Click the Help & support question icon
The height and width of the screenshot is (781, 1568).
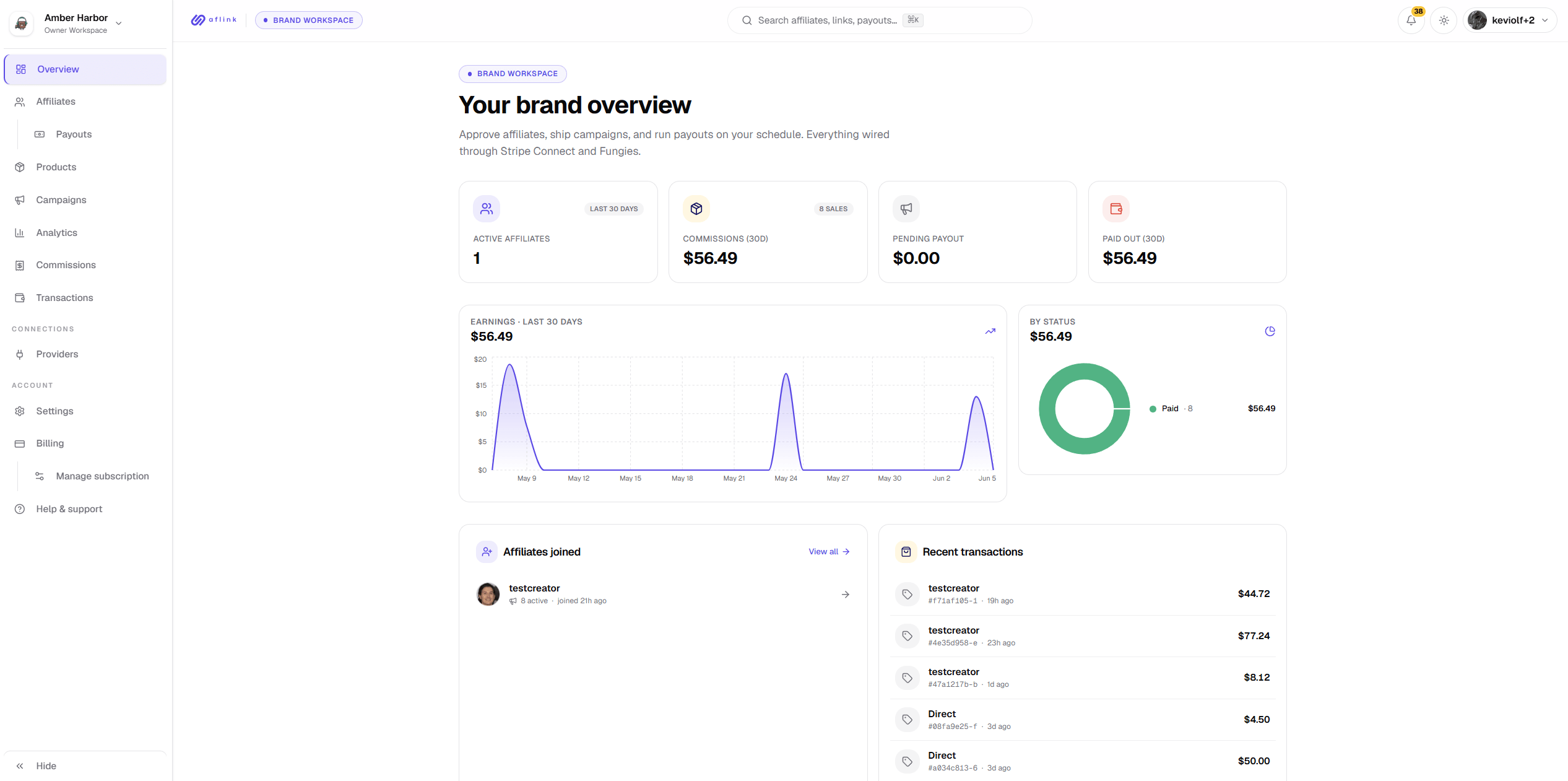tap(20, 509)
